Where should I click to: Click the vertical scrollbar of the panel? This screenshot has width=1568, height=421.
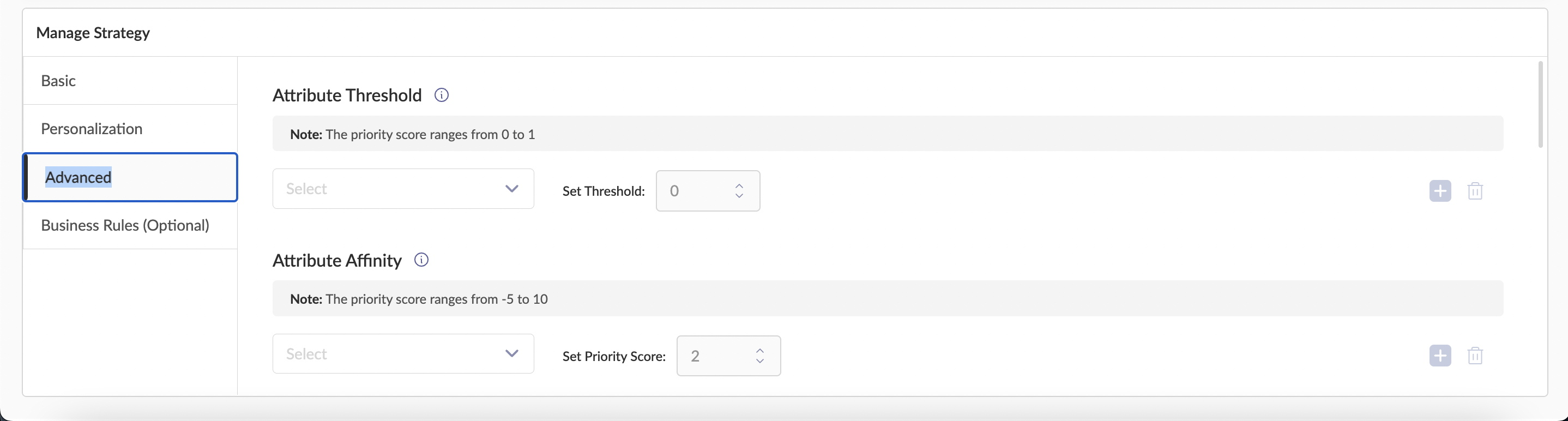[1540, 105]
